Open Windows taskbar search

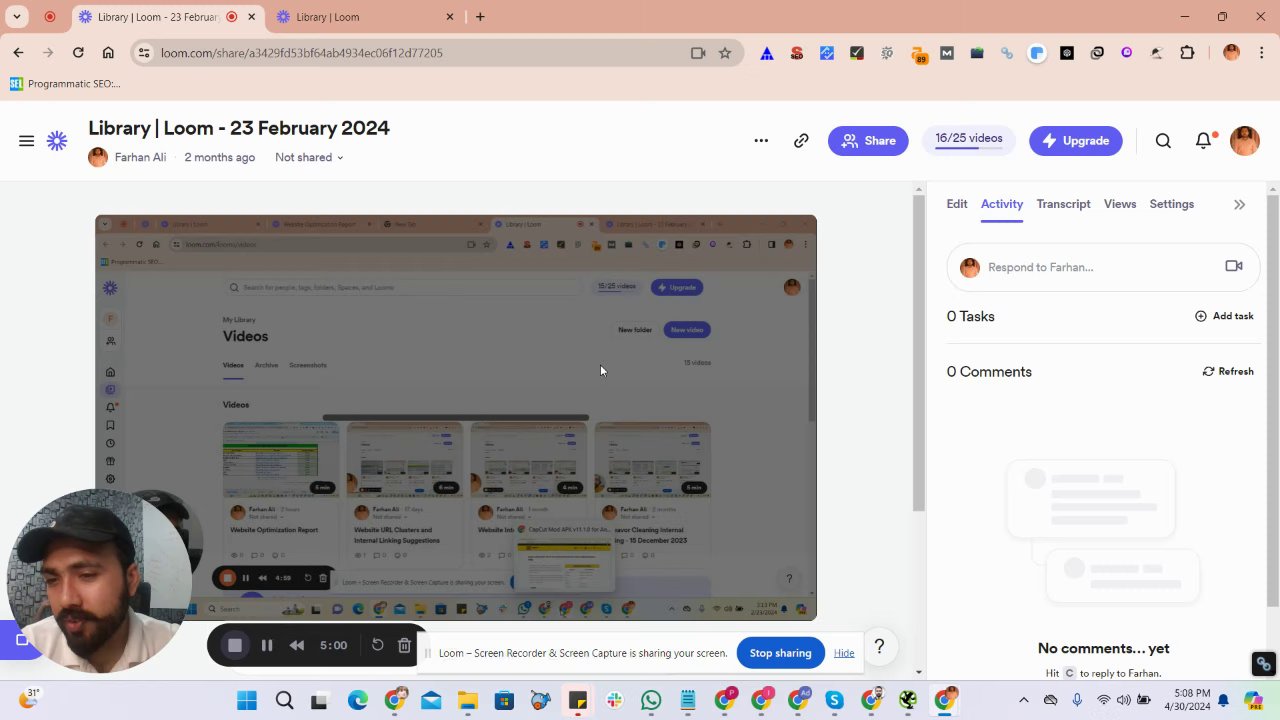(284, 701)
